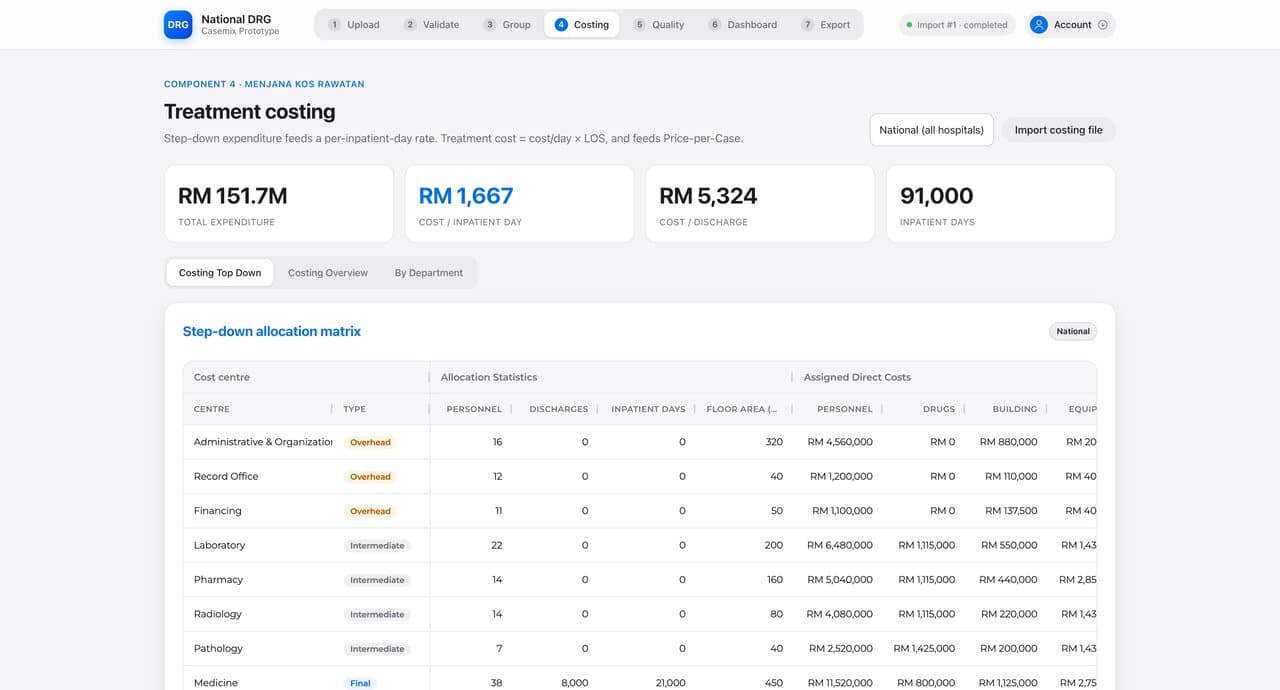Click the green import status dot

point(909,25)
